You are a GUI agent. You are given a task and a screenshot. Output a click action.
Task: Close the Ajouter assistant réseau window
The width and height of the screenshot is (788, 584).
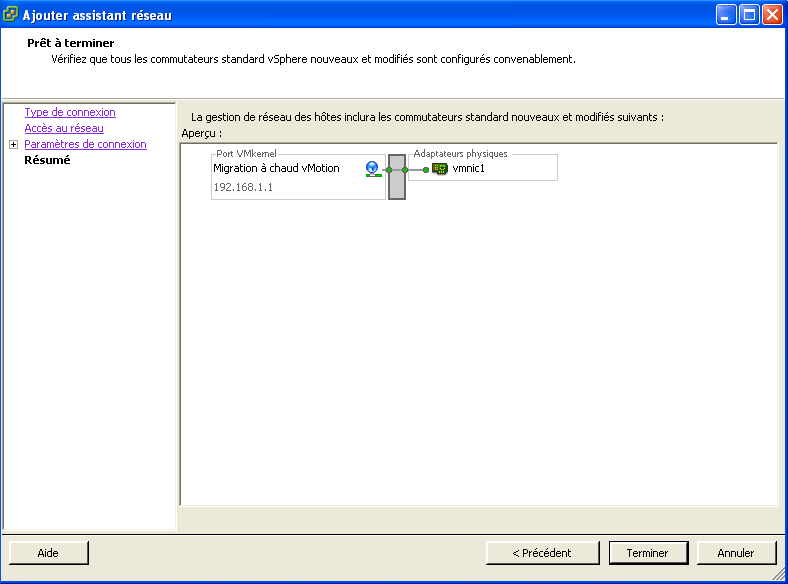(x=772, y=15)
